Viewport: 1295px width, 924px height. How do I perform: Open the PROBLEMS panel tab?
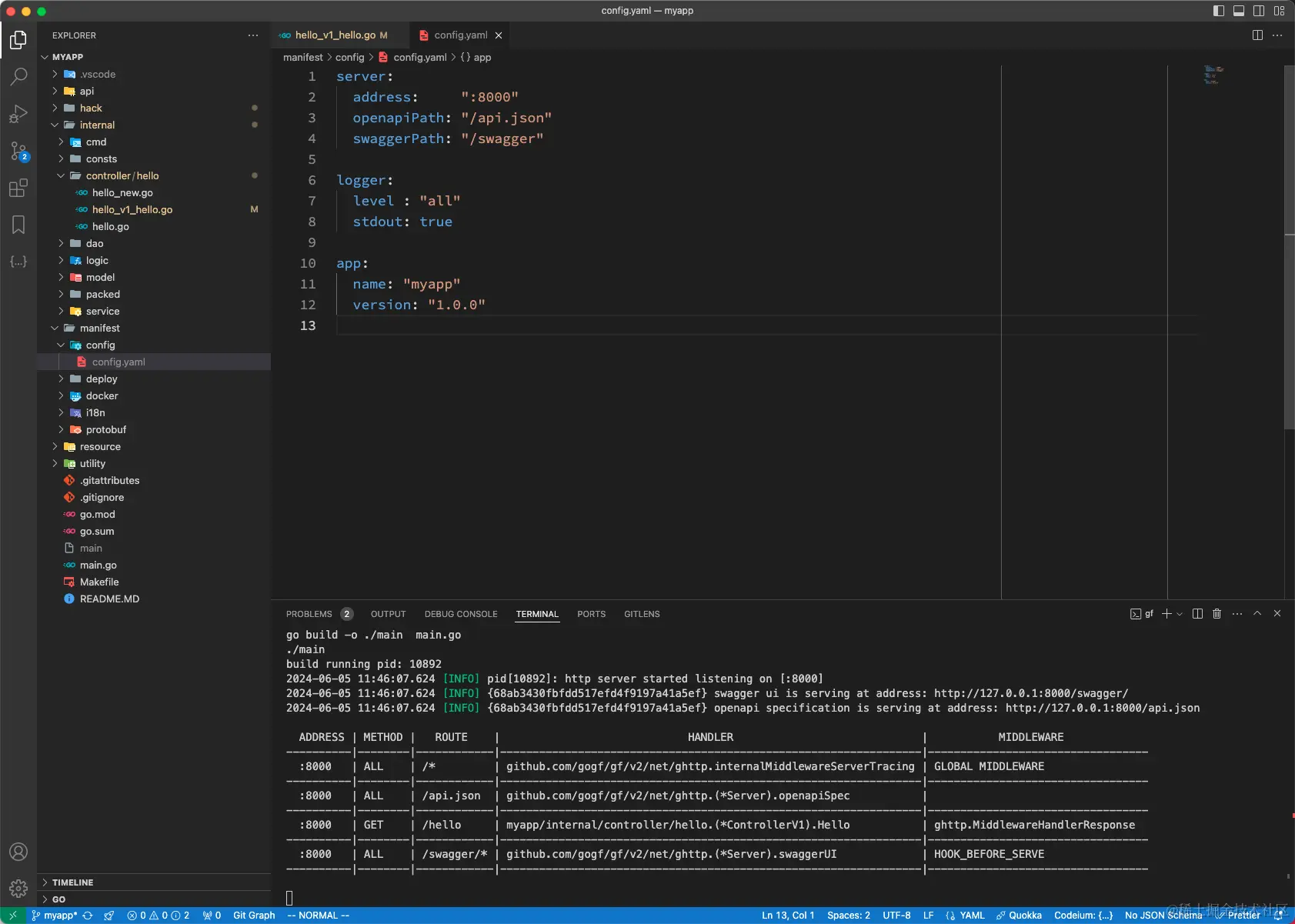pyautogui.click(x=319, y=614)
